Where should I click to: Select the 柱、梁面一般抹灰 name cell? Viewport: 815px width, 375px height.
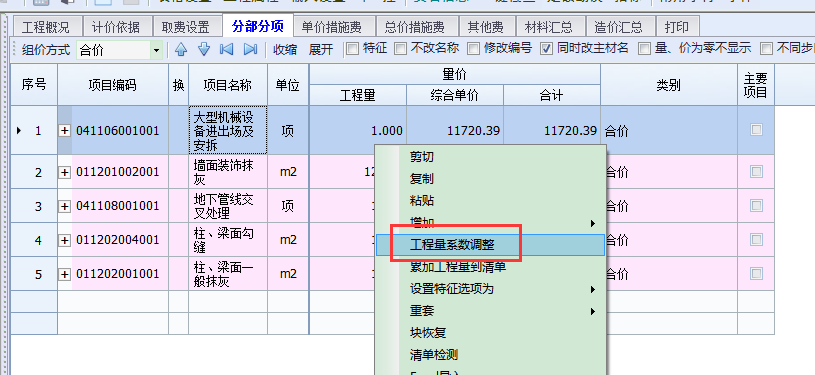228,274
